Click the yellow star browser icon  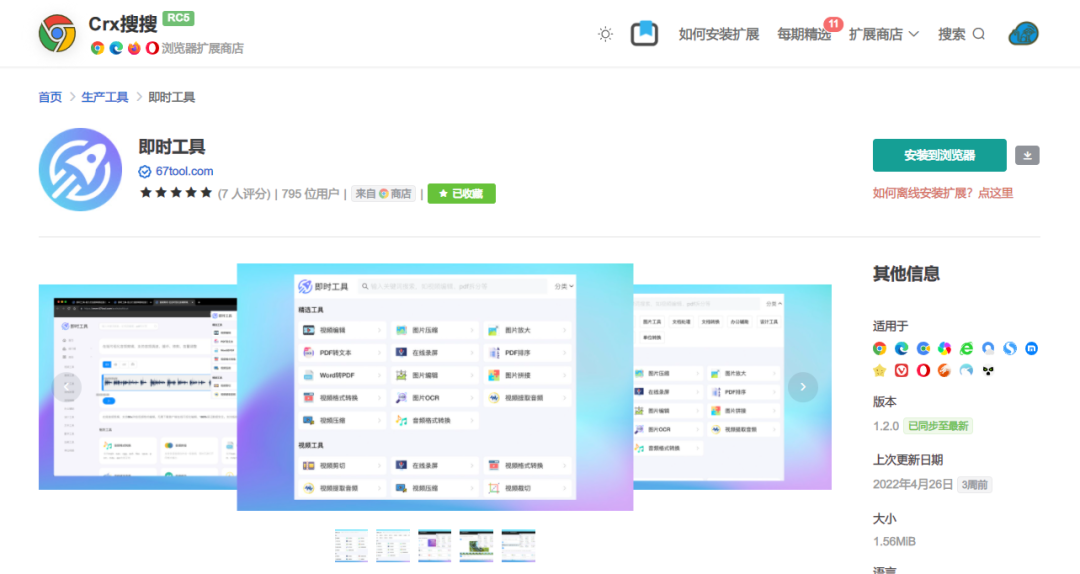coord(880,371)
